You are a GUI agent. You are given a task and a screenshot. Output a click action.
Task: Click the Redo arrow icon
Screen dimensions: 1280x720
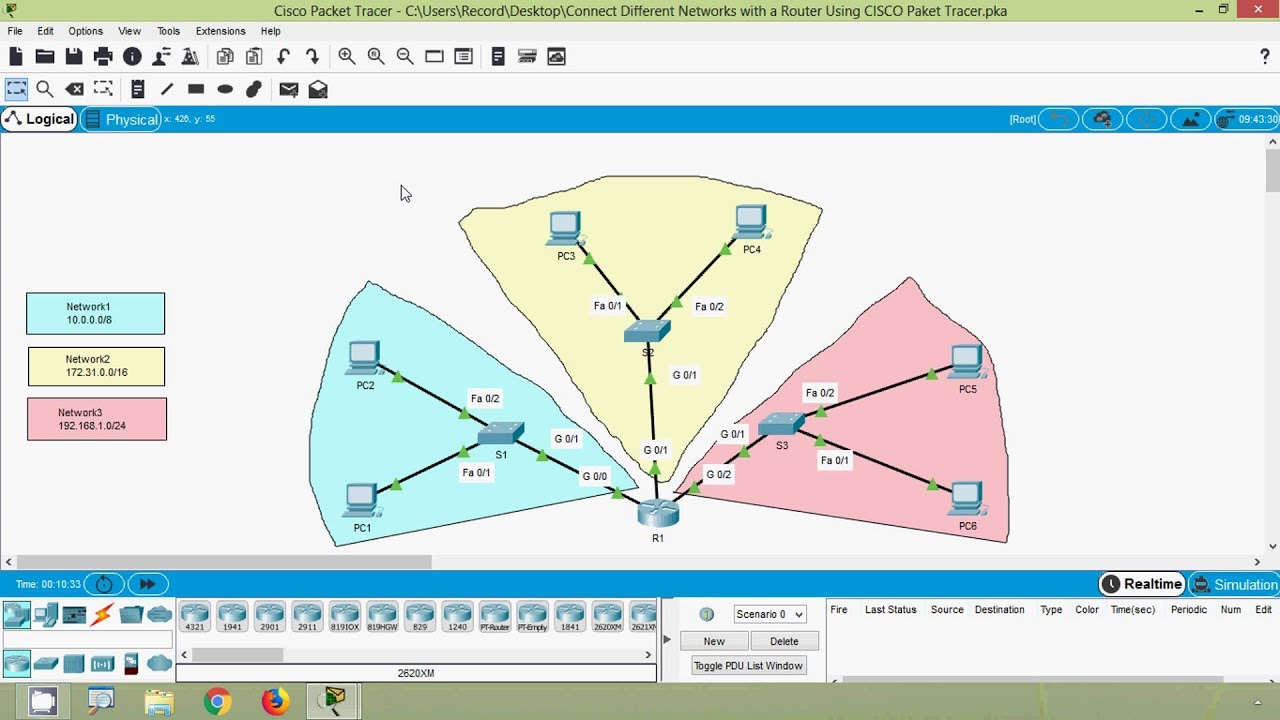(312, 57)
